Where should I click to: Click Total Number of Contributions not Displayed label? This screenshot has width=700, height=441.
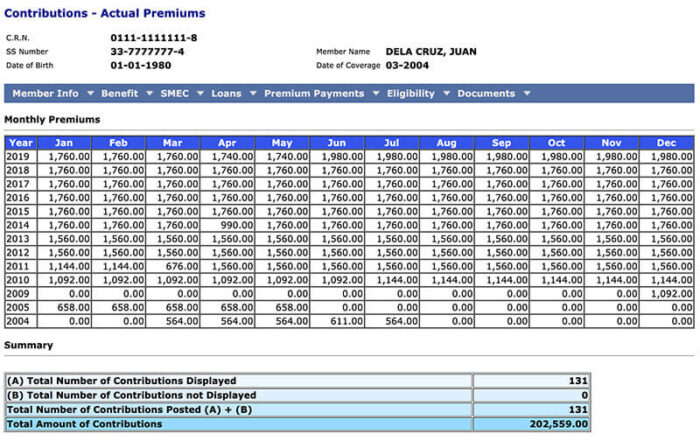[132, 395]
